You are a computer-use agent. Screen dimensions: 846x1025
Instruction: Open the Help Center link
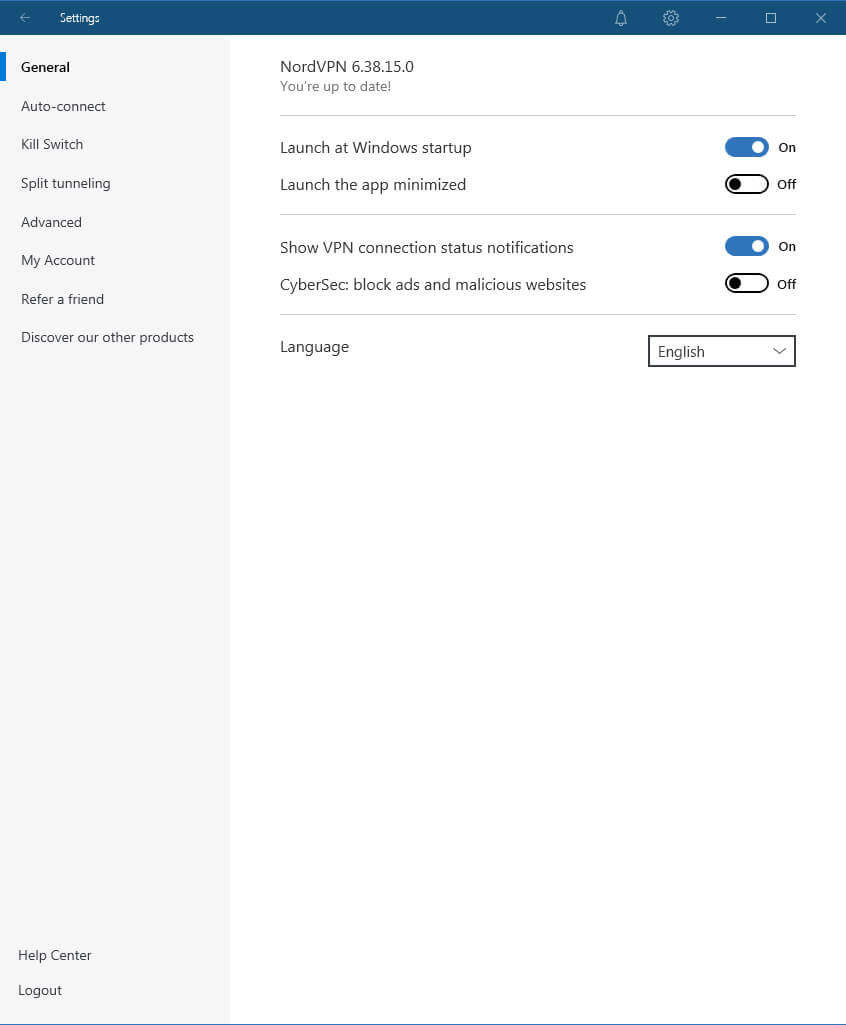tap(54, 955)
